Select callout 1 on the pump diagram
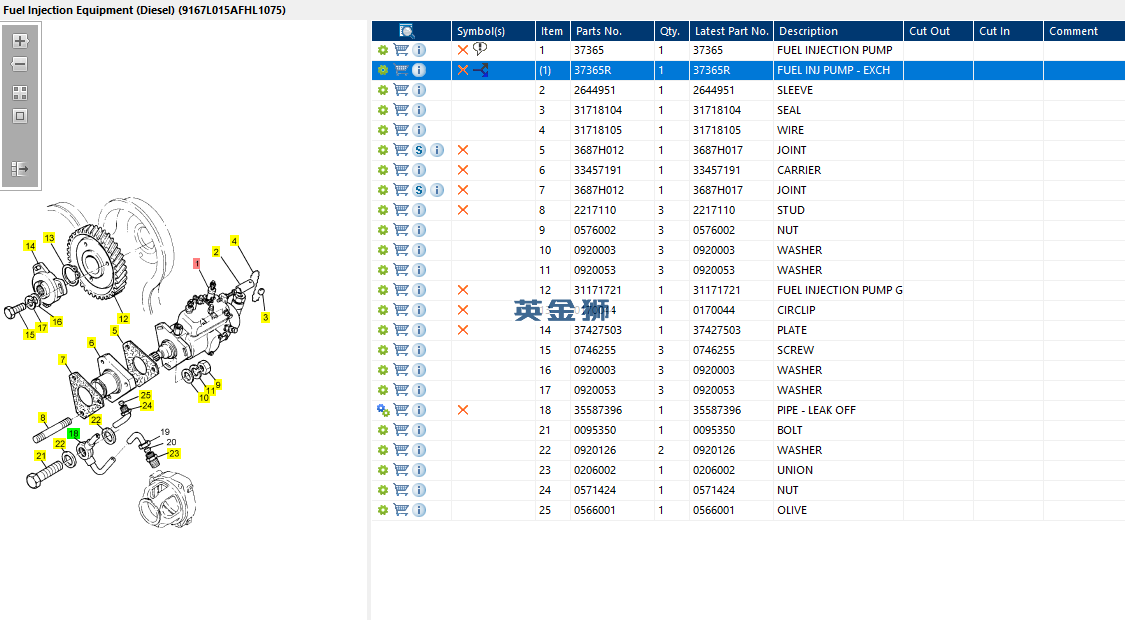Screen dimensions: 1125x620 (197, 264)
